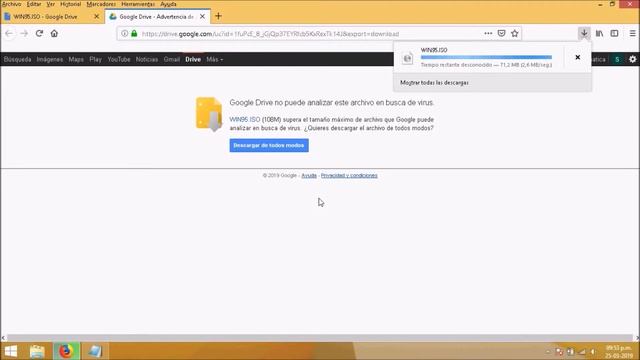
Task: Click the Descargar de todos modos button
Action: (x=269, y=145)
